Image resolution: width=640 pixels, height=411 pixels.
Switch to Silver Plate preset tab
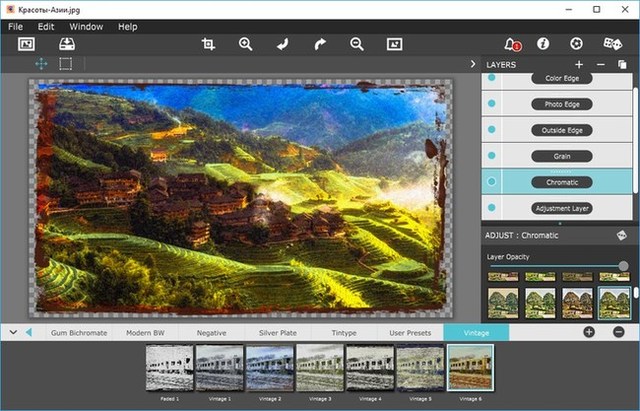coord(278,333)
